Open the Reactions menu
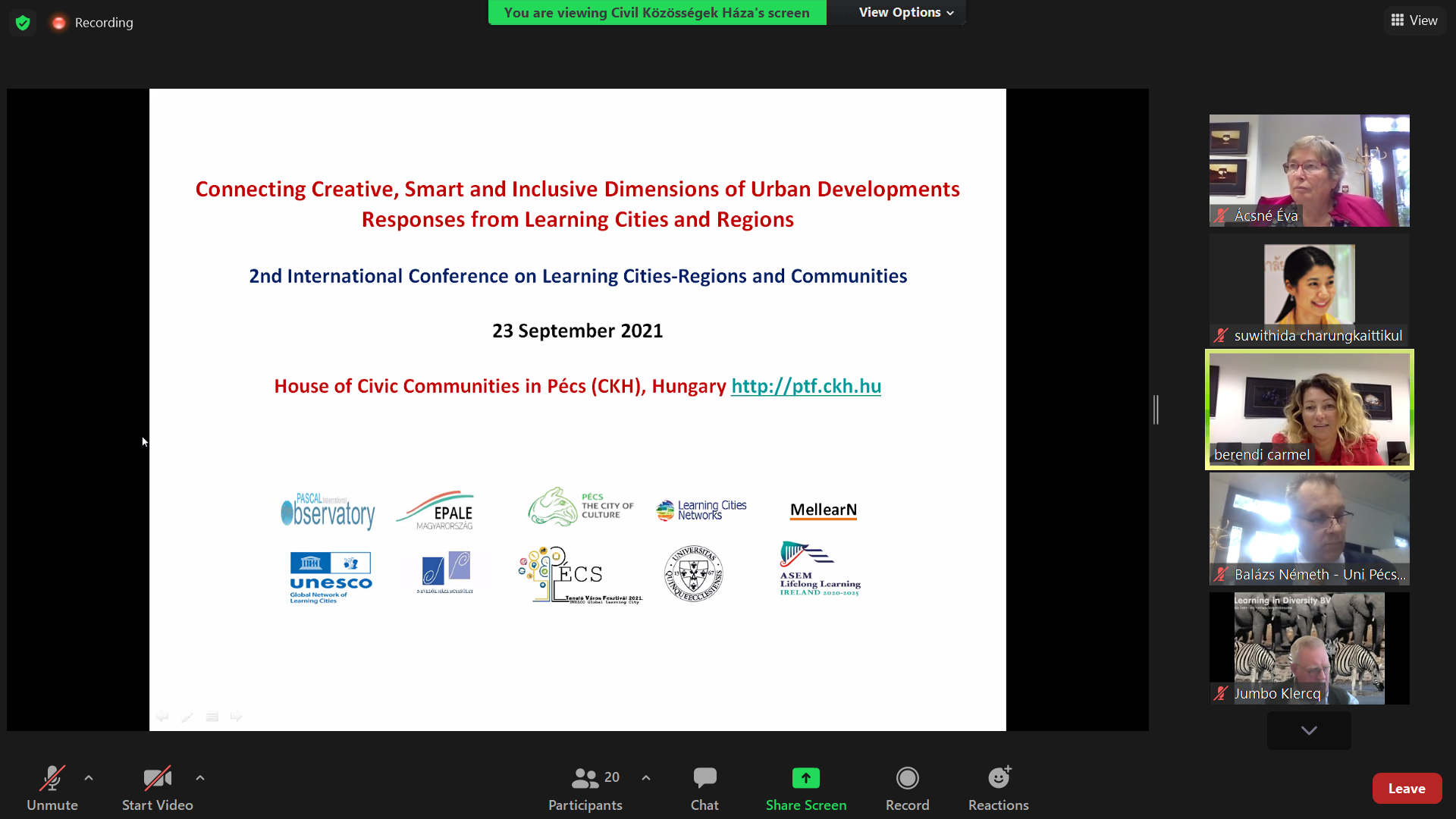Viewport: 1456px width, 819px height. coord(998,788)
